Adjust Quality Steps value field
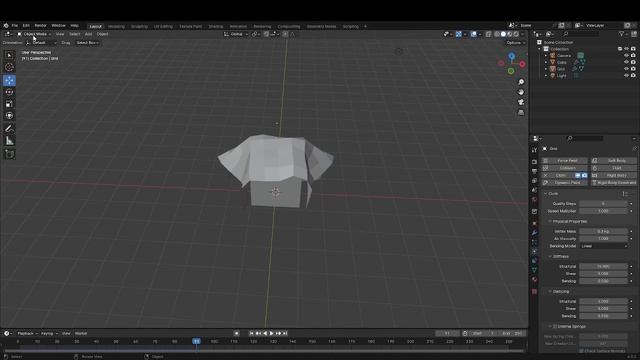 coord(603,204)
